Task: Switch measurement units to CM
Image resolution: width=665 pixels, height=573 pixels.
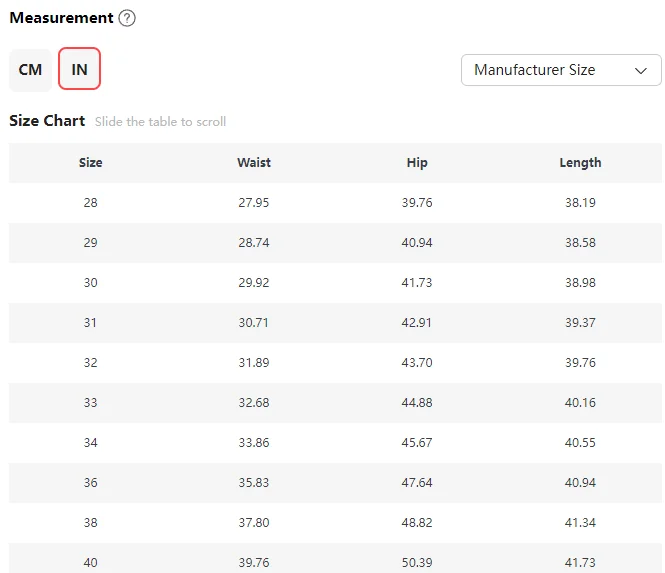Action: (x=30, y=70)
